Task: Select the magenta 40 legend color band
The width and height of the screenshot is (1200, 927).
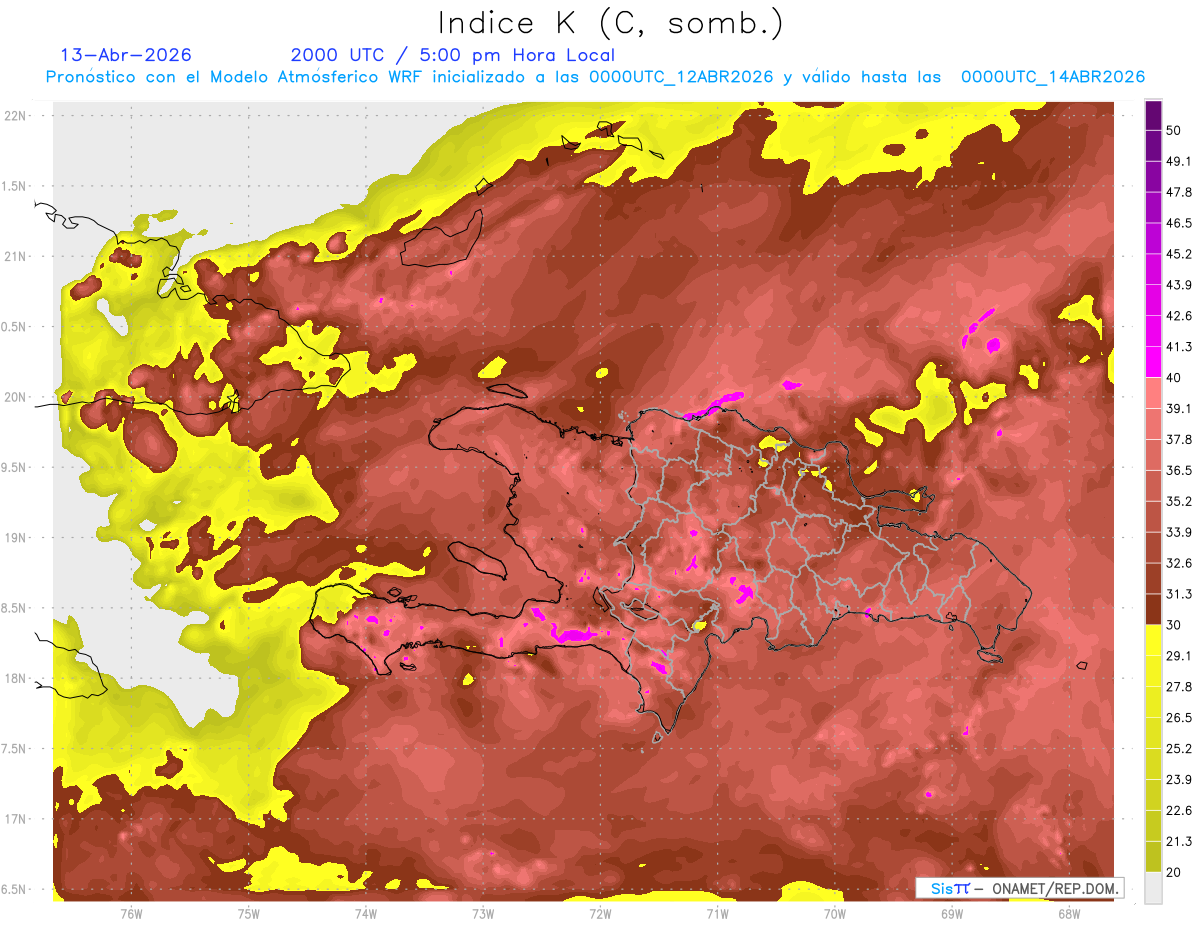Action: [x=1153, y=361]
